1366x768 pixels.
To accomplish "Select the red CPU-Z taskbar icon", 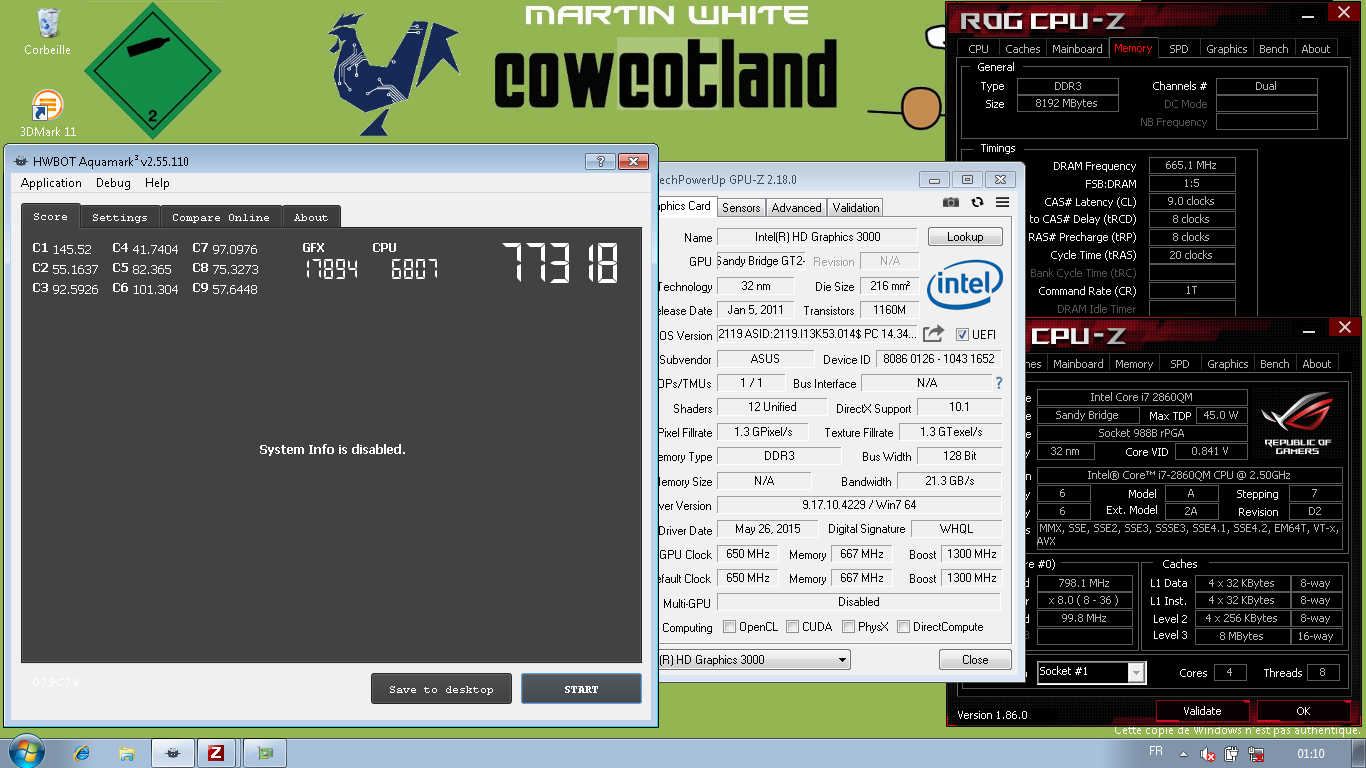I will [x=216, y=753].
